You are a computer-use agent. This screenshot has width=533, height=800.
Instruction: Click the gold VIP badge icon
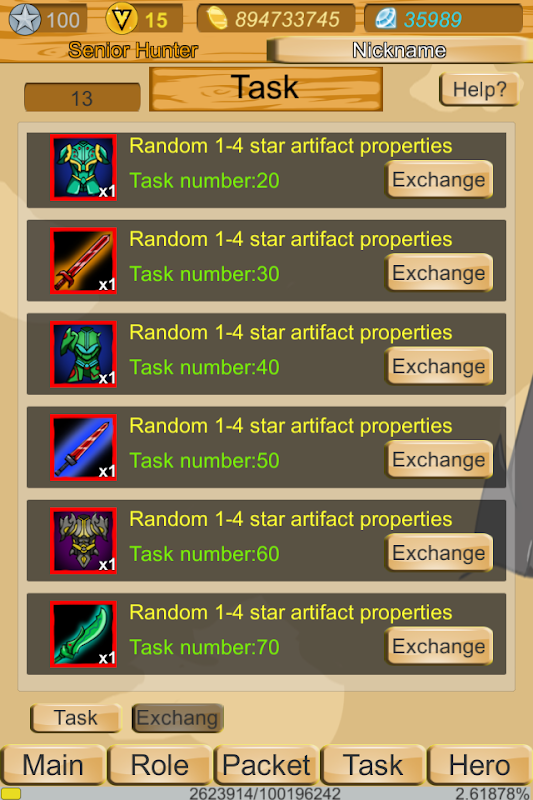click(x=121, y=19)
